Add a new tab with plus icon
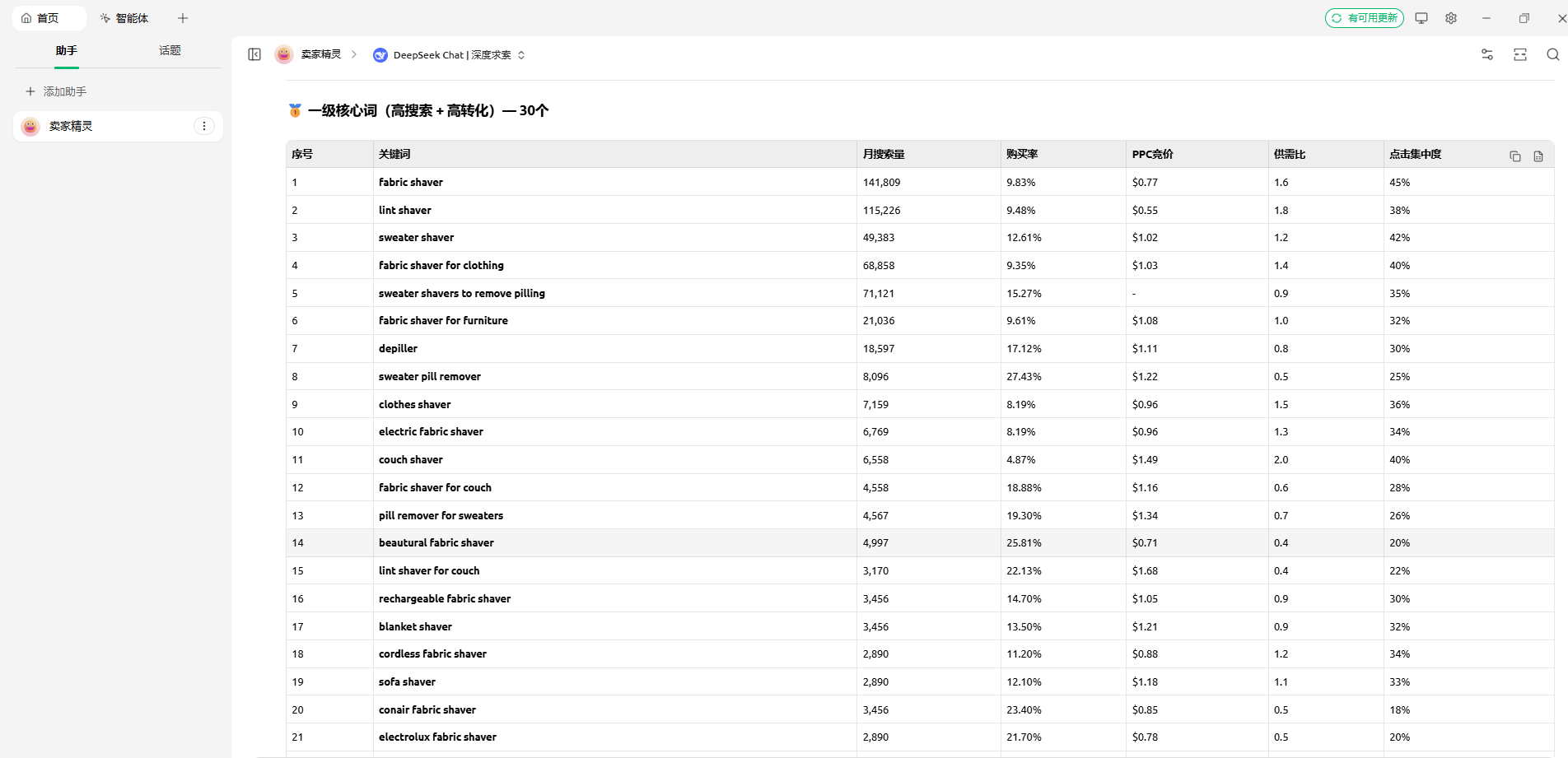Image resolution: width=1568 pixels, height=758 pixels. tap(183, 18)
